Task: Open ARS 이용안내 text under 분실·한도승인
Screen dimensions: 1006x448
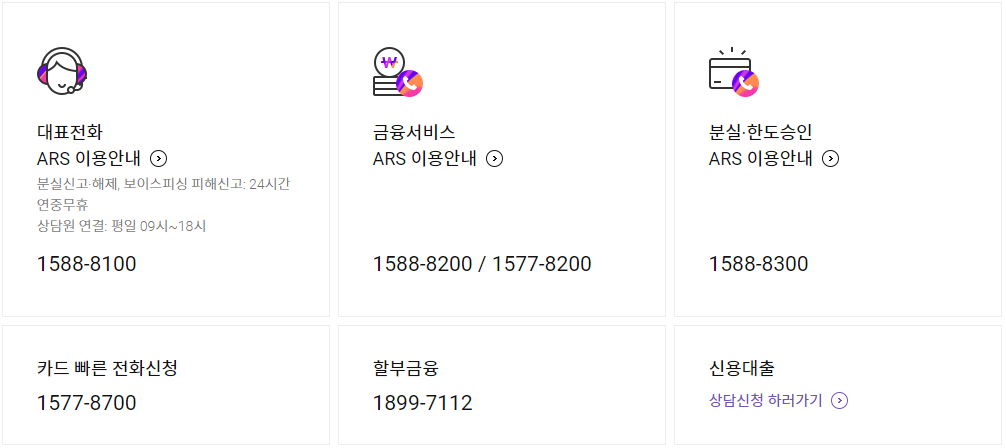Action: click(x=761, y=159)
